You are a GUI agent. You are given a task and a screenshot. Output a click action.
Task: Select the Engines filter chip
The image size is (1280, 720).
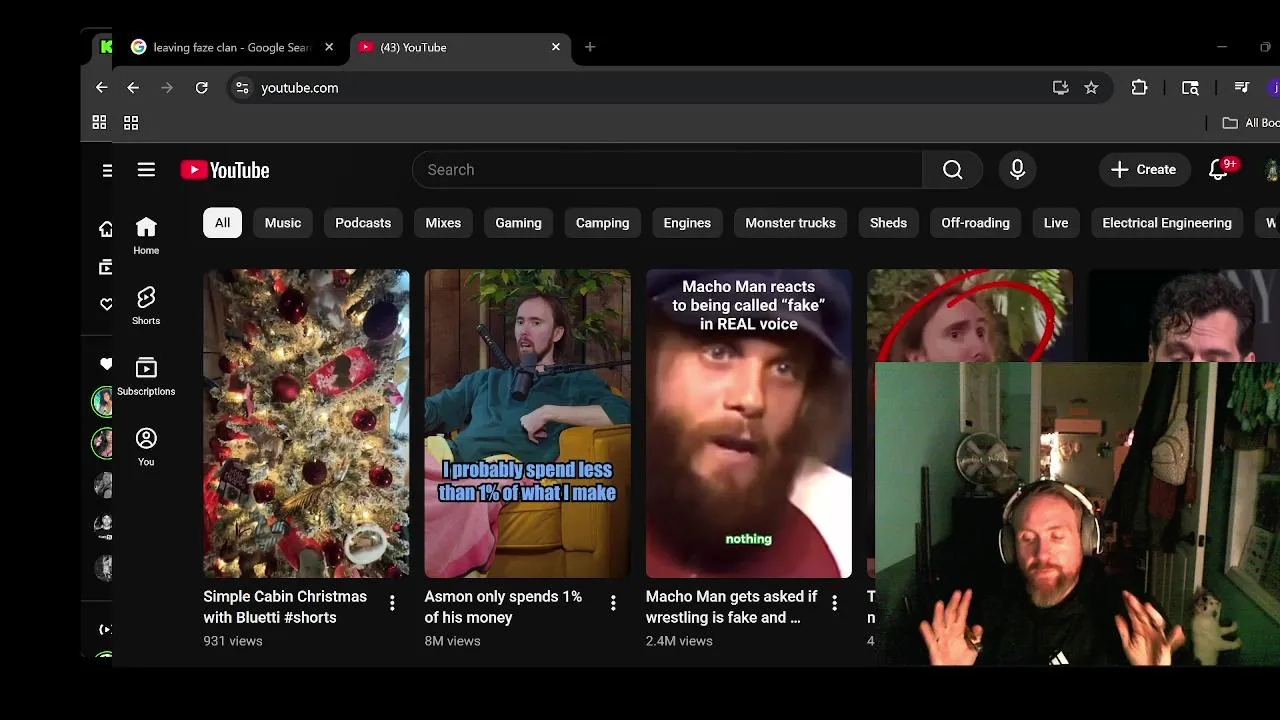(687, 223)
